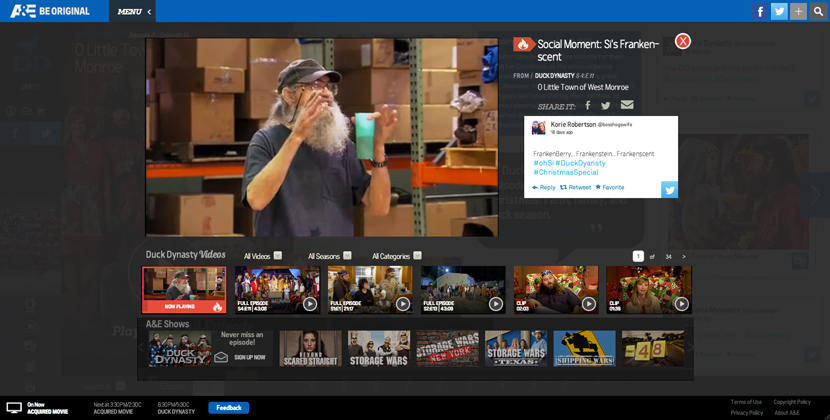
Task: Click the dimmed left sidebar Facebook button
Action: (15, 133)
